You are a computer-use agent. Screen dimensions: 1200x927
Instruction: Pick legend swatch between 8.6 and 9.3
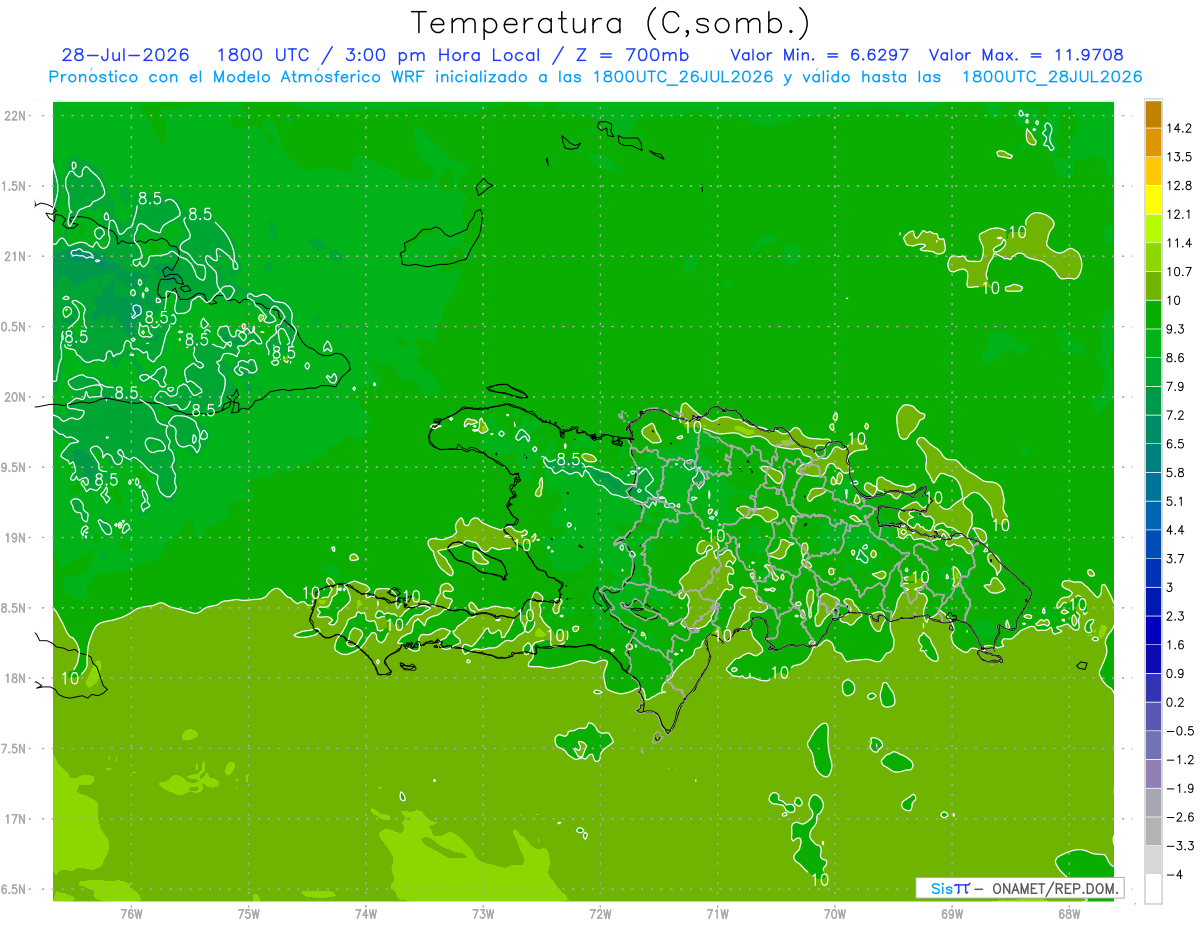point(1153,343)
